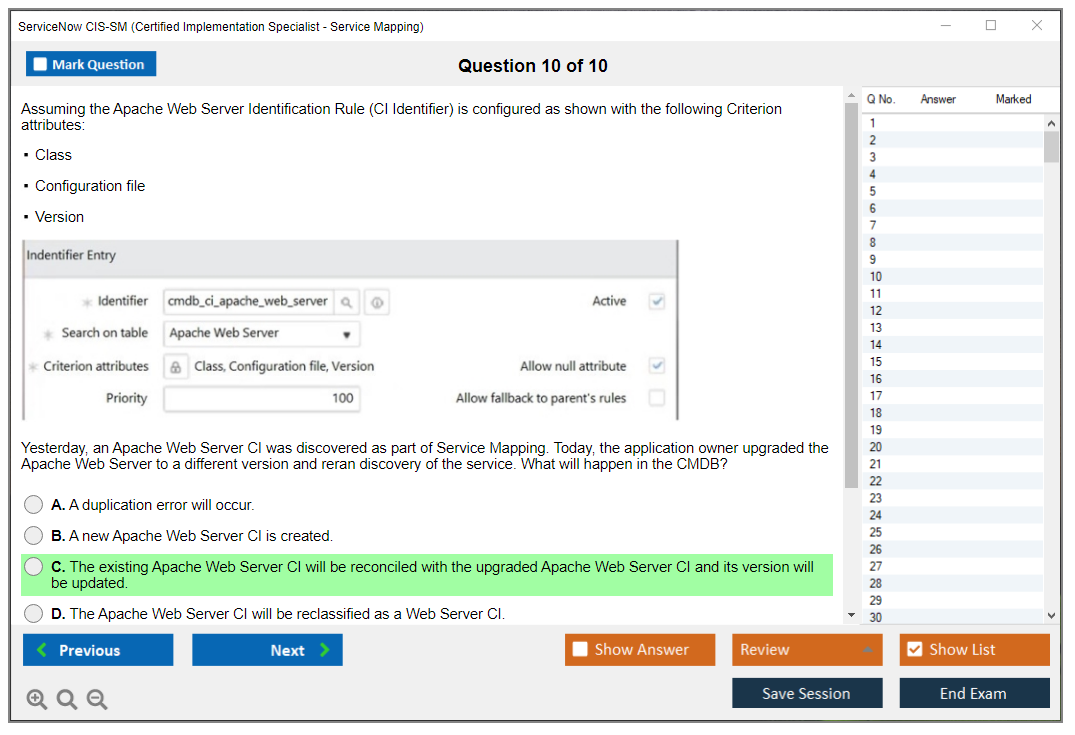Check the Mark Question checkbox
This screenshot has height=735, width=1075.
tap(41, 65)
